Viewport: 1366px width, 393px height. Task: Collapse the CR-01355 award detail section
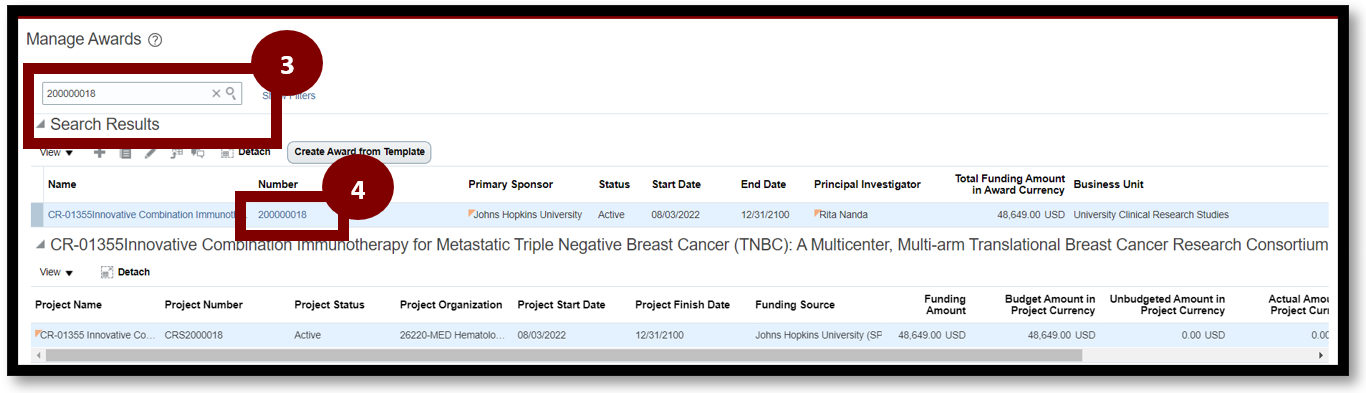click(x=40, y=245)
